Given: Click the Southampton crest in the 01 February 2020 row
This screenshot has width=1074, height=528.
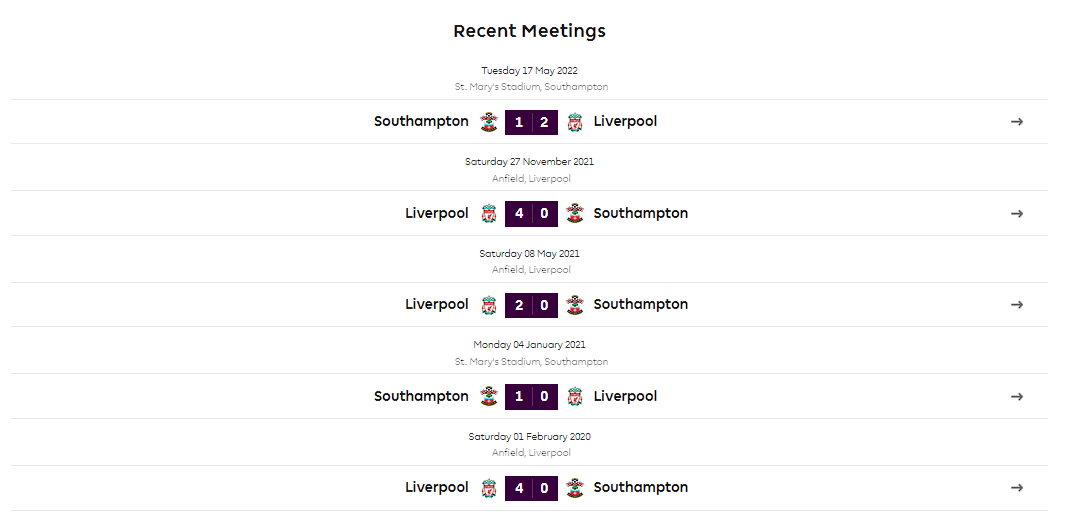Looking at the screenshot, I should click(x=575, y=488).
